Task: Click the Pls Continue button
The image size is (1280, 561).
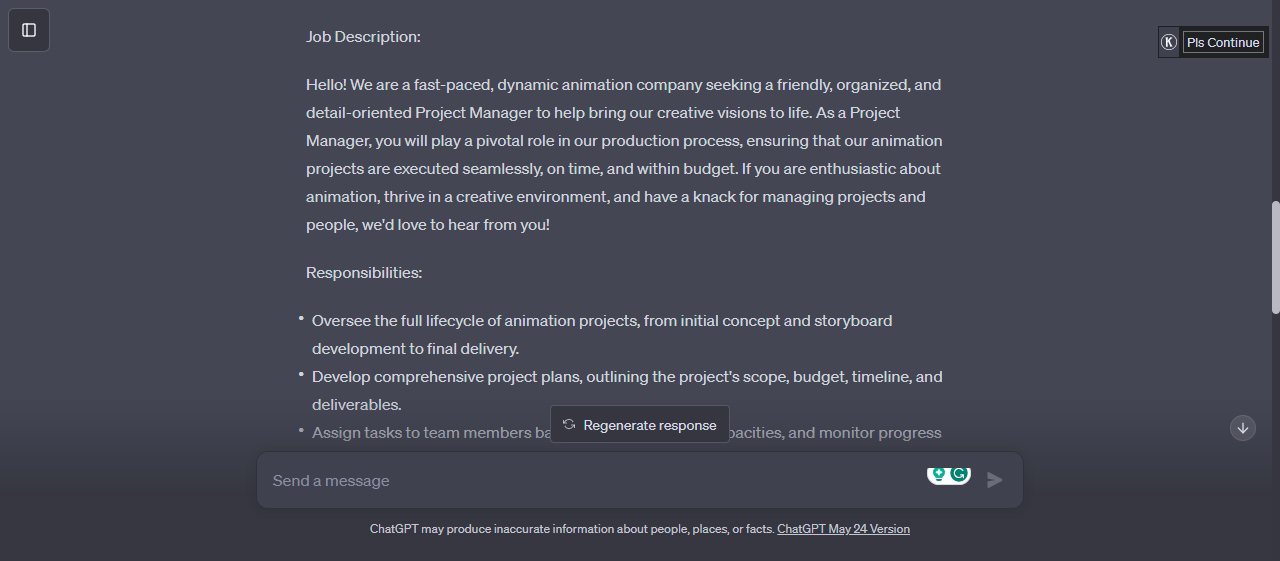Action: [1223, 42]
